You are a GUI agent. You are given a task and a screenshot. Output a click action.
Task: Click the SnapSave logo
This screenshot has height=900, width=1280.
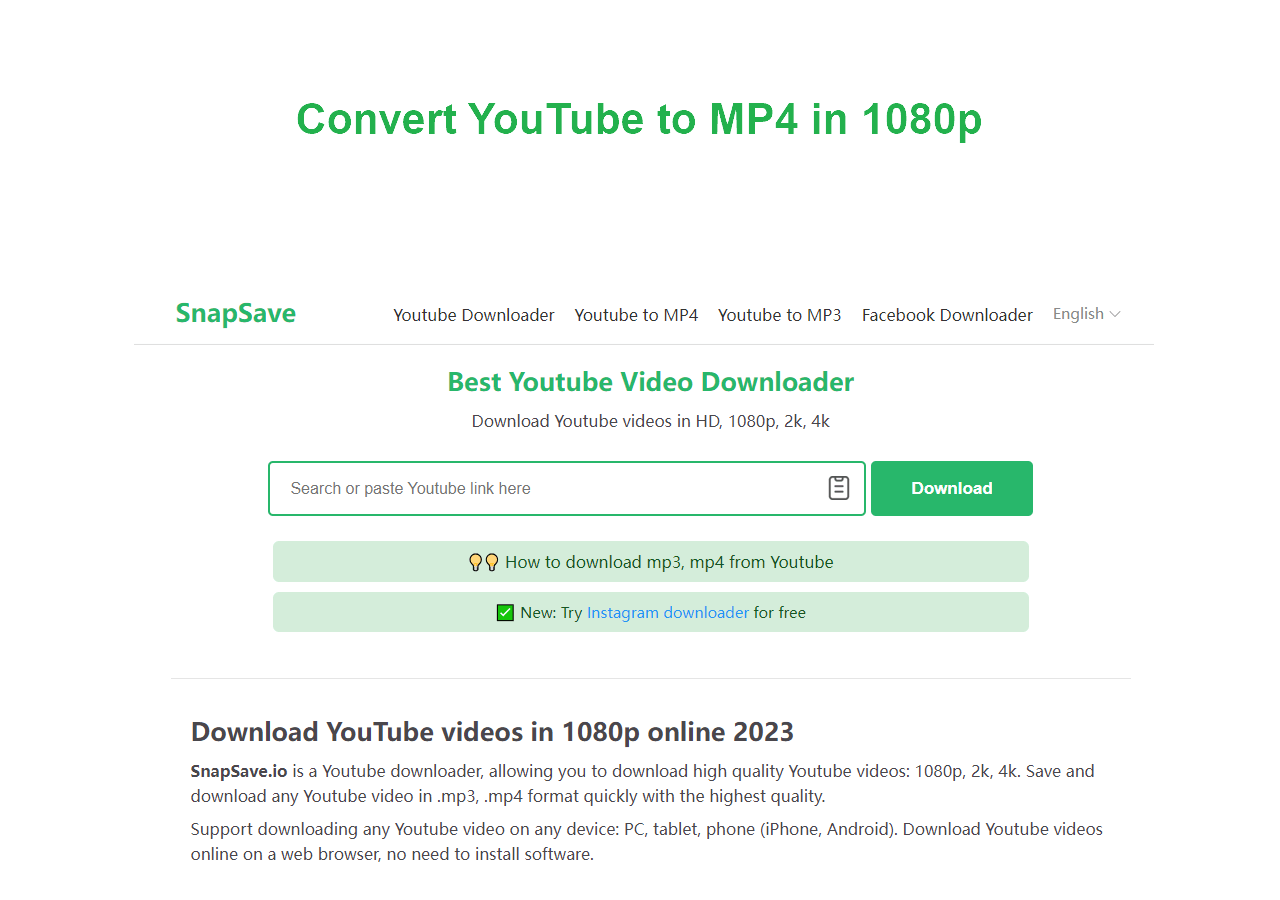[235, 313]
